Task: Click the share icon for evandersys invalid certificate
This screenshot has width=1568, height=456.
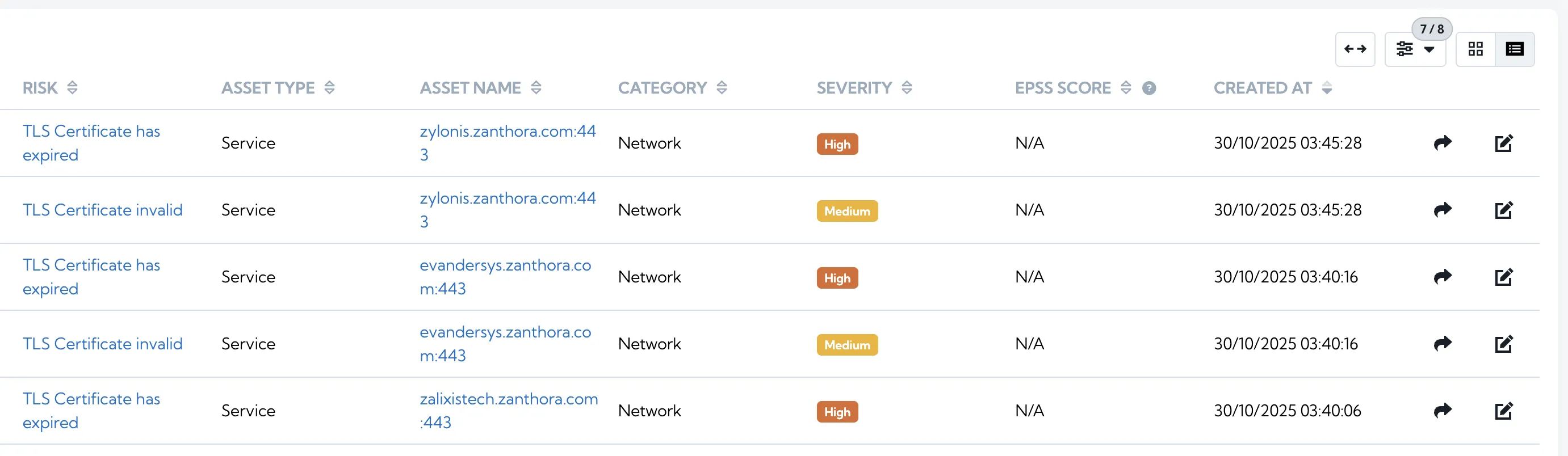Action: tap(1443, 344)
